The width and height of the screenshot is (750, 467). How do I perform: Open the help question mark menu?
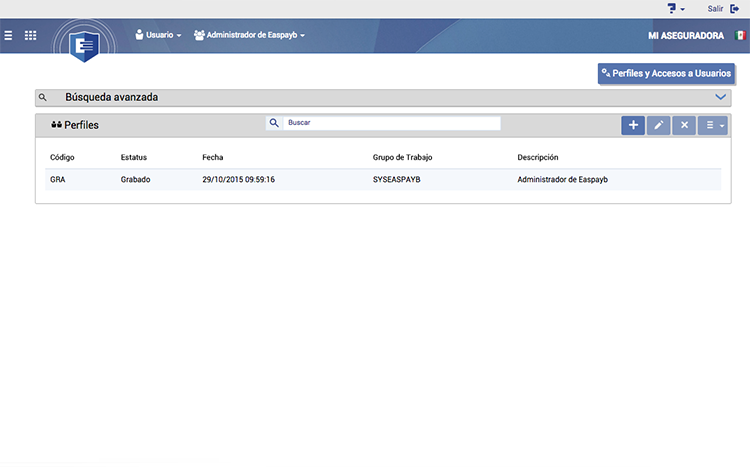(x=675, y=8)
